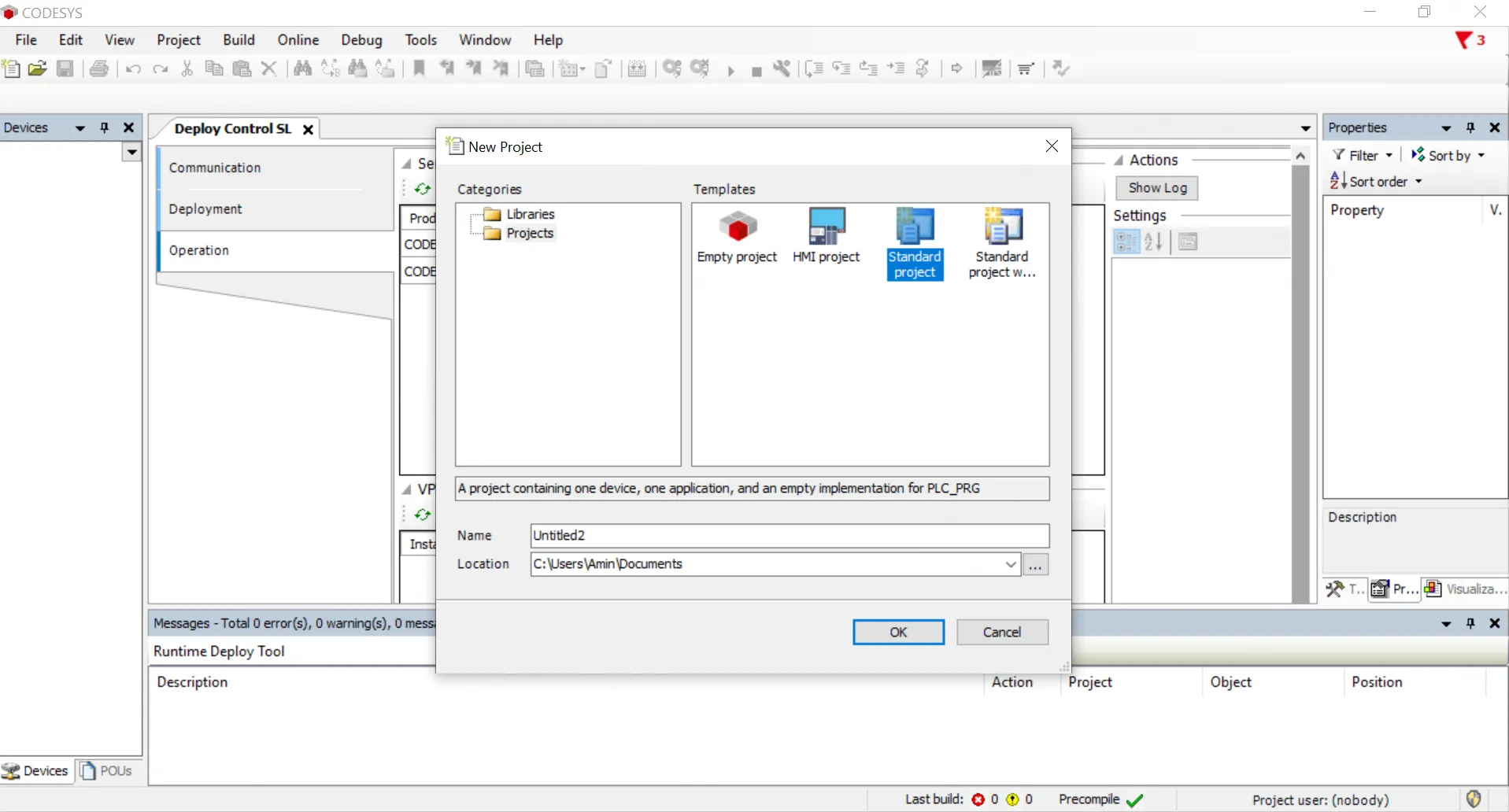Screen dimensions: 1509x812
Task: Open the Filter dropdown in Properties
Action: 1363,155
